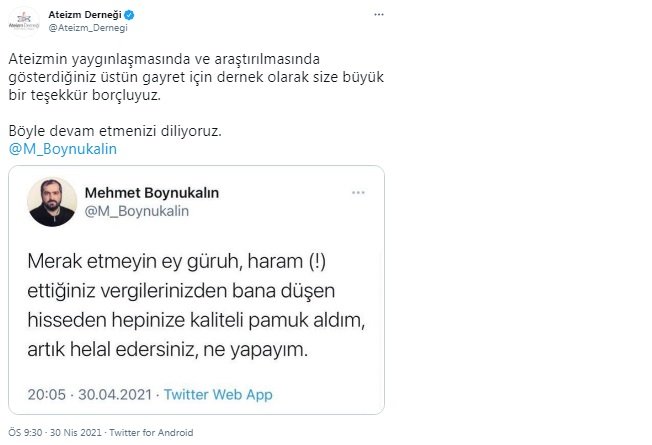Viewport: 652px width, 445px height.
Task: Open the Twitter for Android source link
Action: (151, 433)
